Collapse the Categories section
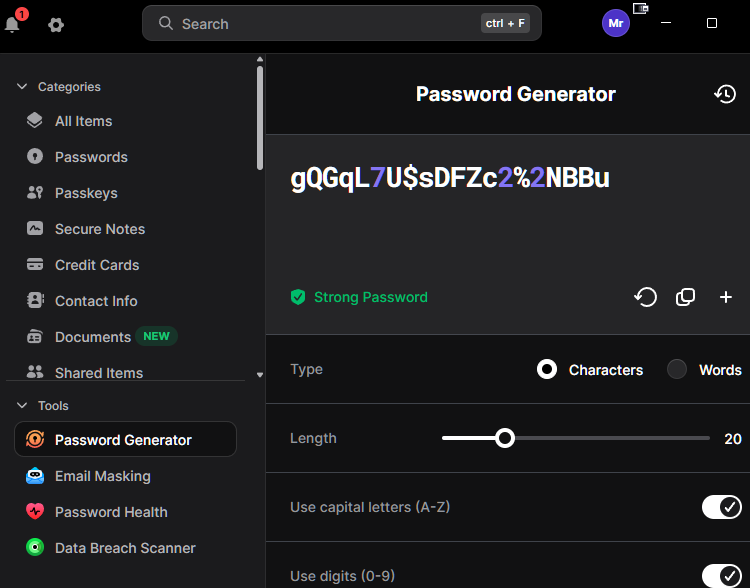 tap(22, 87)
